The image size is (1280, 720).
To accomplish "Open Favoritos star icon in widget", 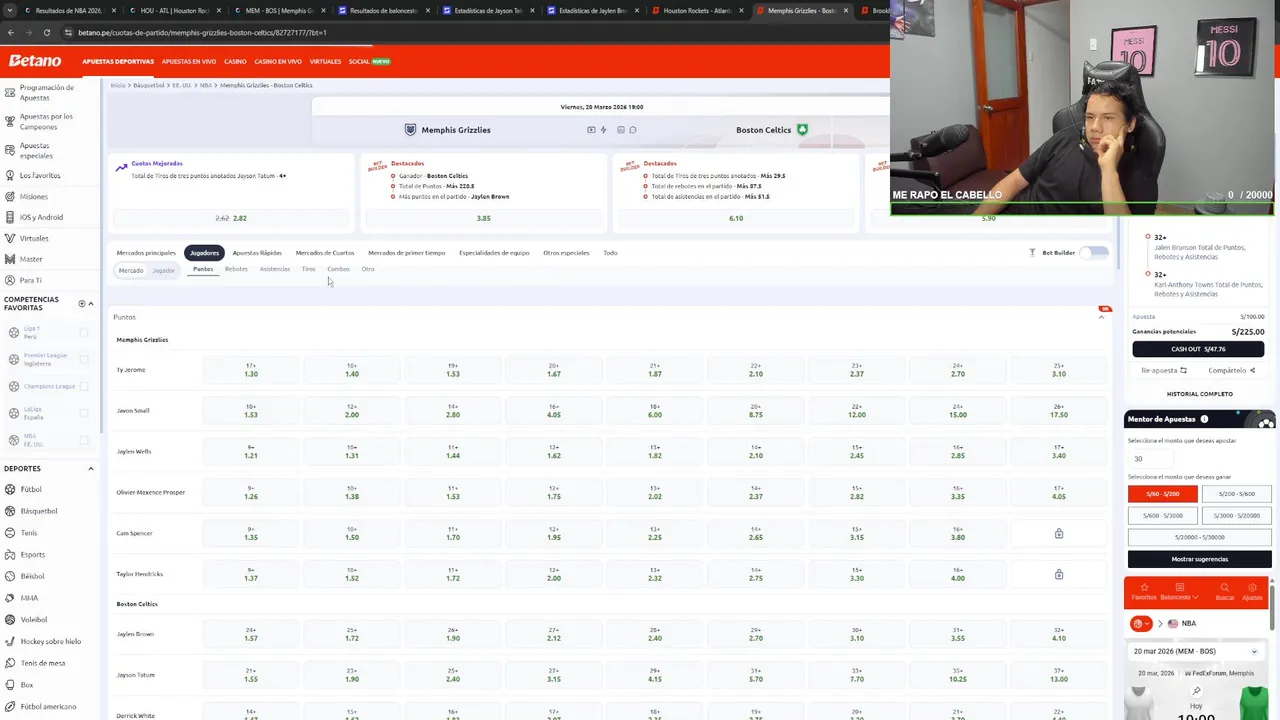I will (1144, 587).
